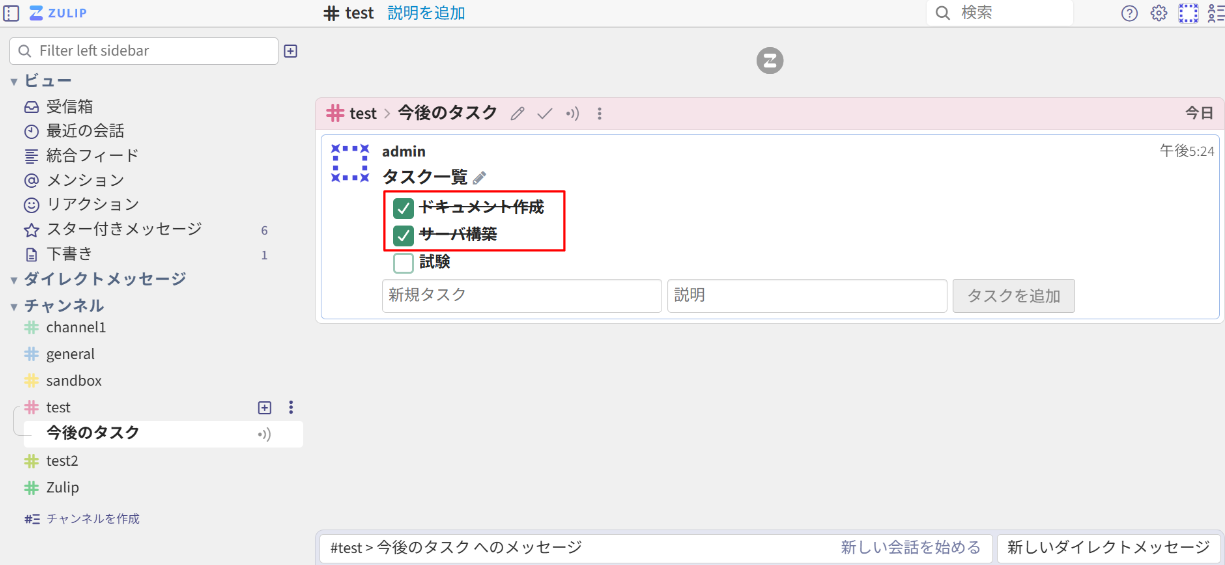Focus the 検索 search box

pos(1000,13)
